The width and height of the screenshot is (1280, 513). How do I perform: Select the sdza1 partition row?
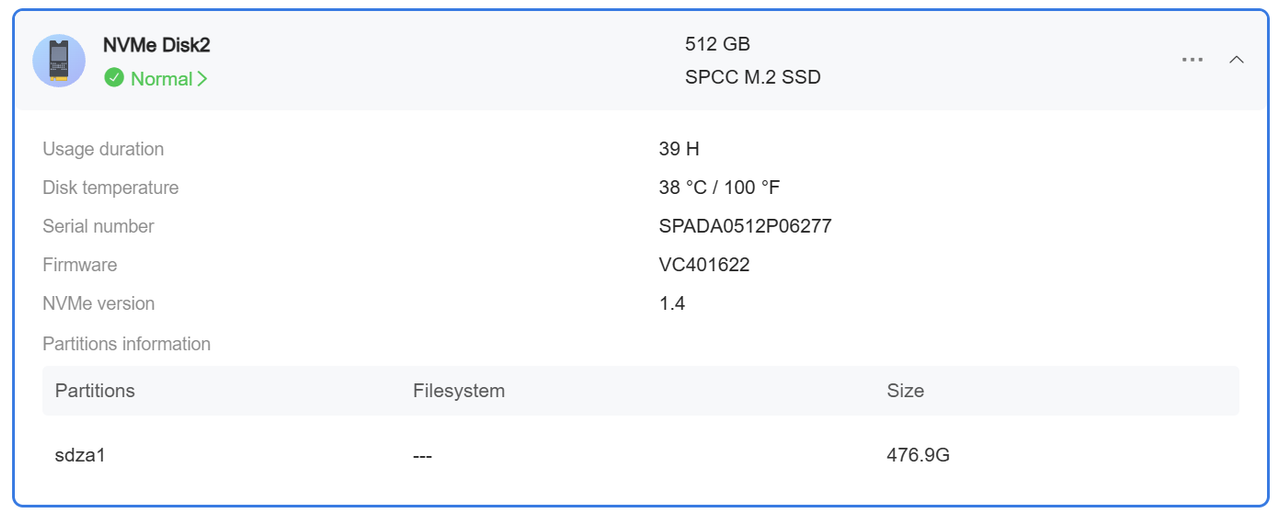coord(640,455)
